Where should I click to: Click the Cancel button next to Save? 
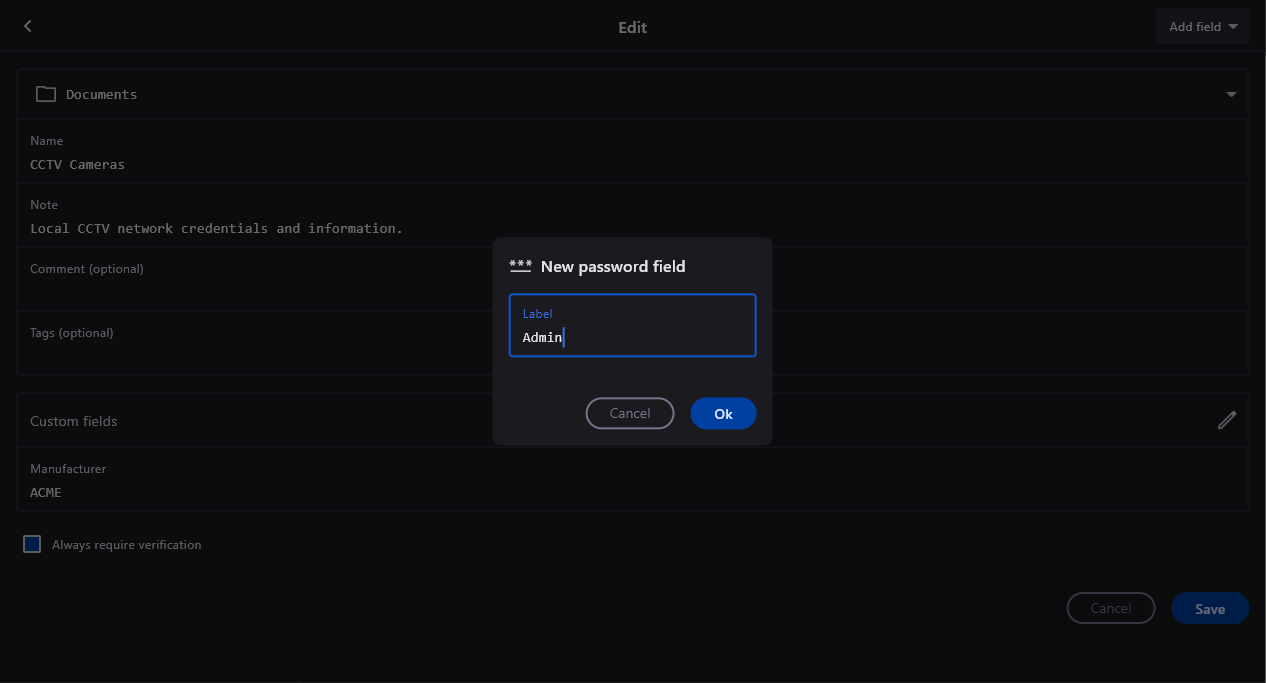click(1110, 608)
